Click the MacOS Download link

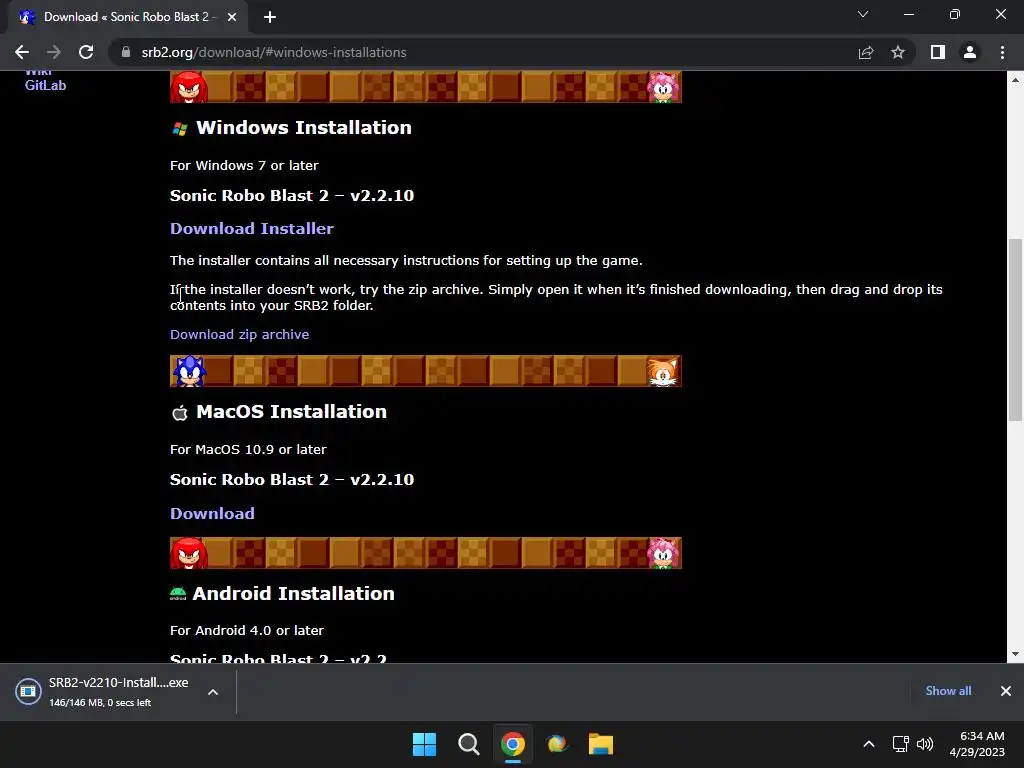pos(212,513)
